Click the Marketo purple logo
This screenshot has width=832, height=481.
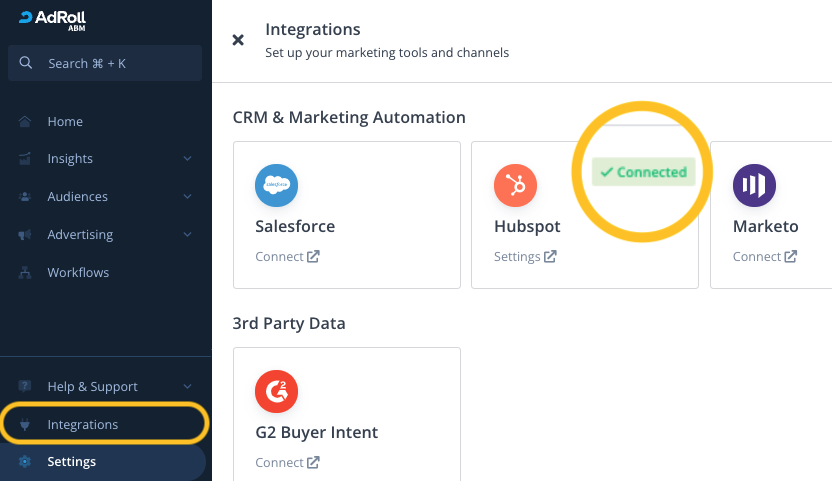tap(754, 185)
